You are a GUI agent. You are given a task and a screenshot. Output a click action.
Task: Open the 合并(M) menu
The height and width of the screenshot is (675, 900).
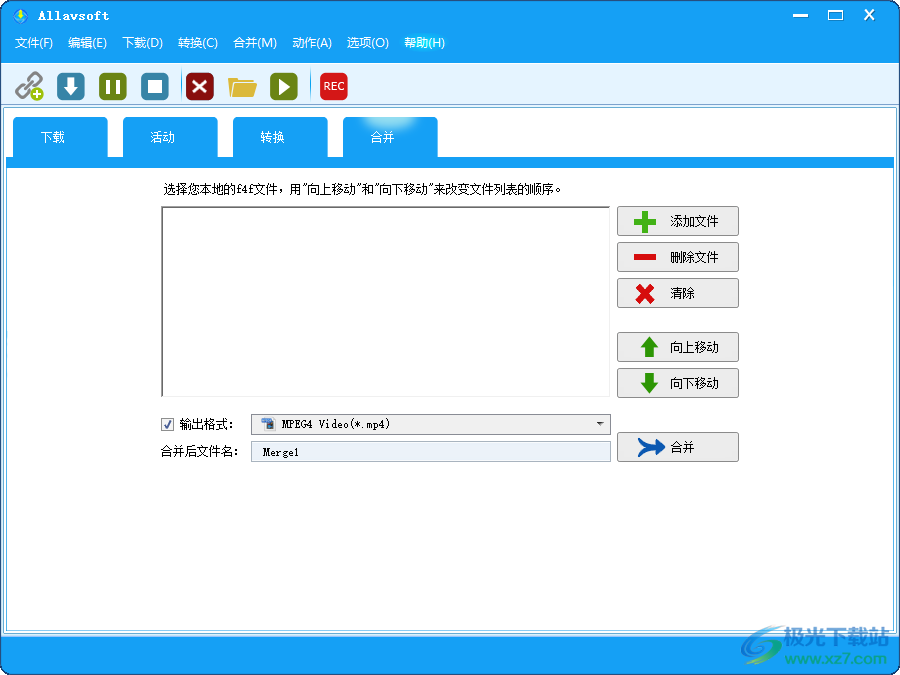(255, 43)
